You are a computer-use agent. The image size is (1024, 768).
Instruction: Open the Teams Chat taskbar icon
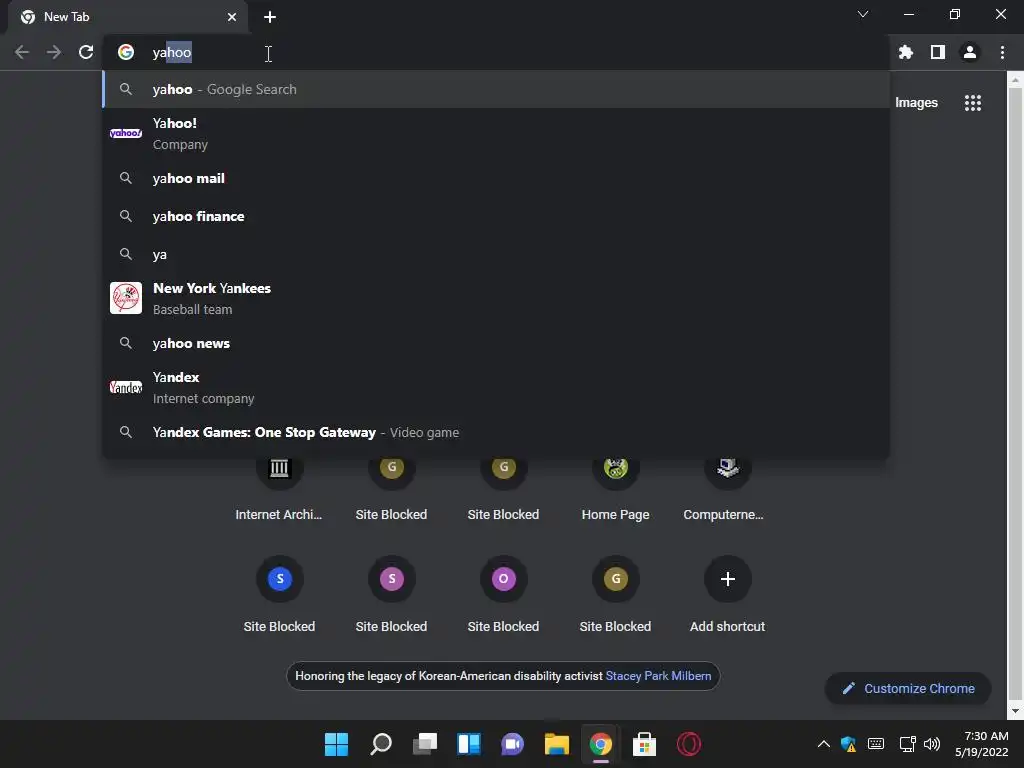[513, 744]
